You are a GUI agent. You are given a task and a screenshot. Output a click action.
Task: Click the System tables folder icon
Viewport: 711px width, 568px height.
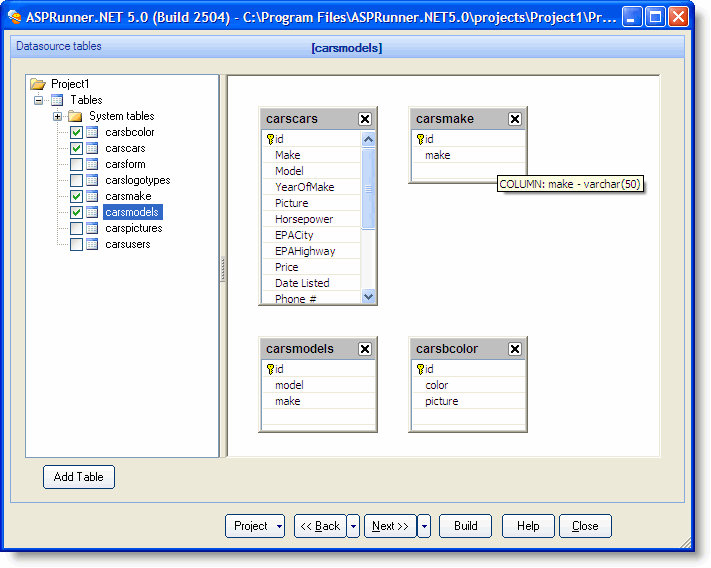point(75,117)
